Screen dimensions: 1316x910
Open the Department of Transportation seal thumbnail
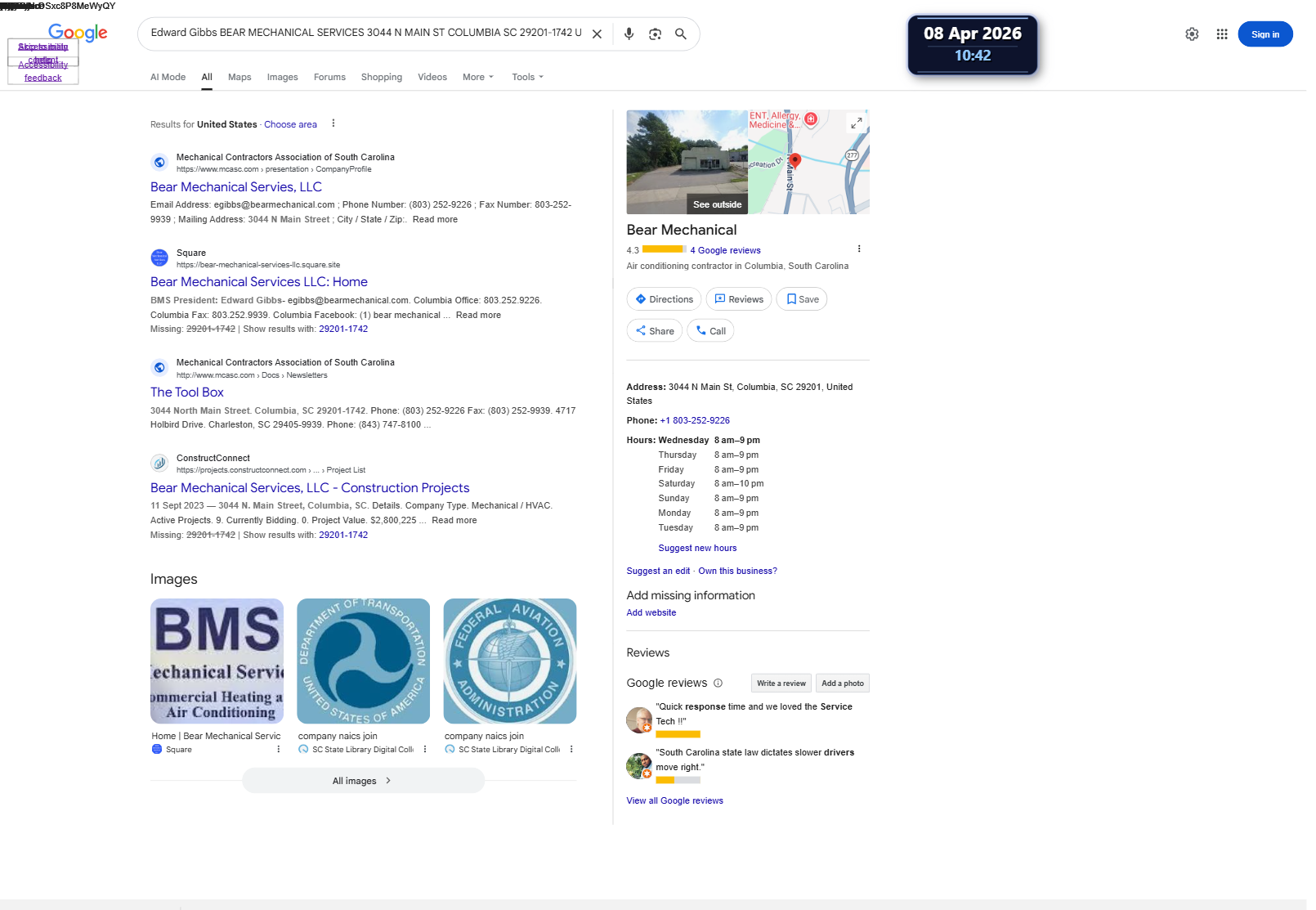(363, 661)
